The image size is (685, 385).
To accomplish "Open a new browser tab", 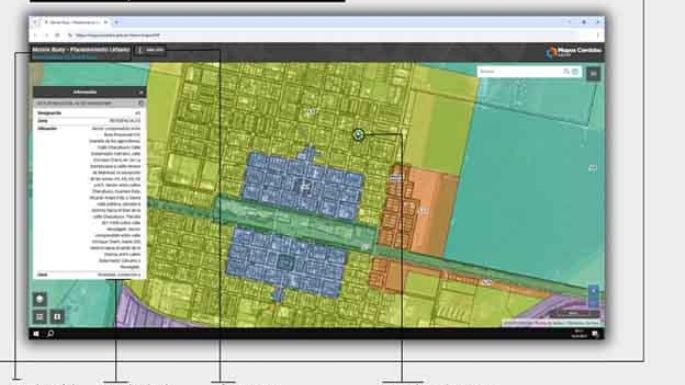I will [116, 22].
